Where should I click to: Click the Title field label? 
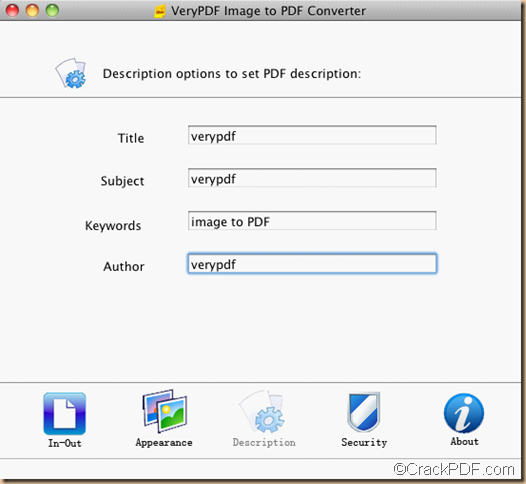(x=131, y=138)
